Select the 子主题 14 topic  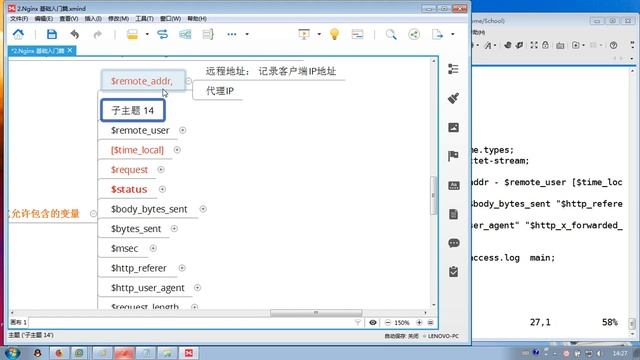[x=133, y=110]
